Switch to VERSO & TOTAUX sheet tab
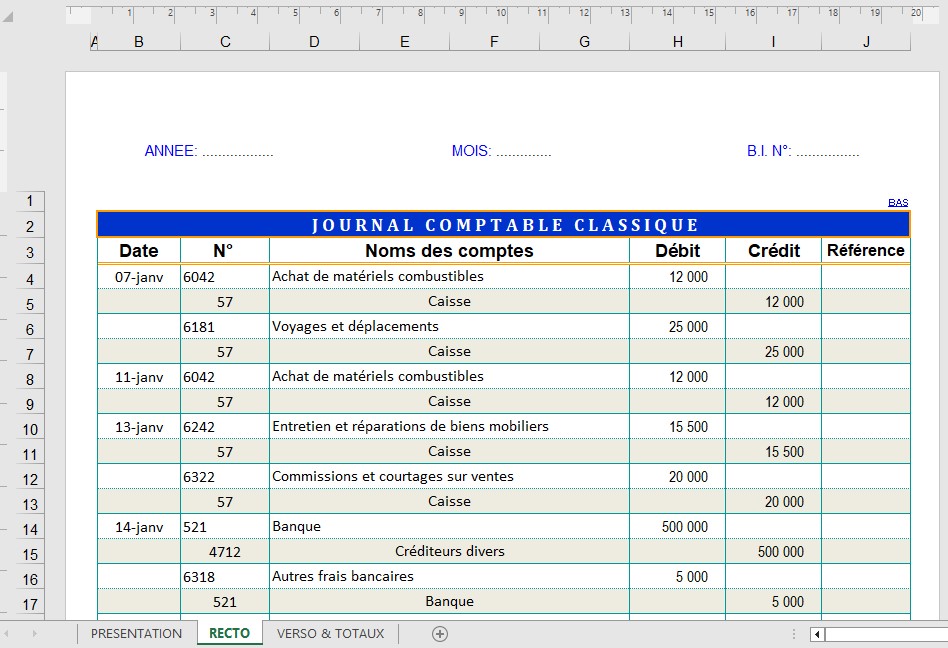The image size is (948, 648). [330, 633]
